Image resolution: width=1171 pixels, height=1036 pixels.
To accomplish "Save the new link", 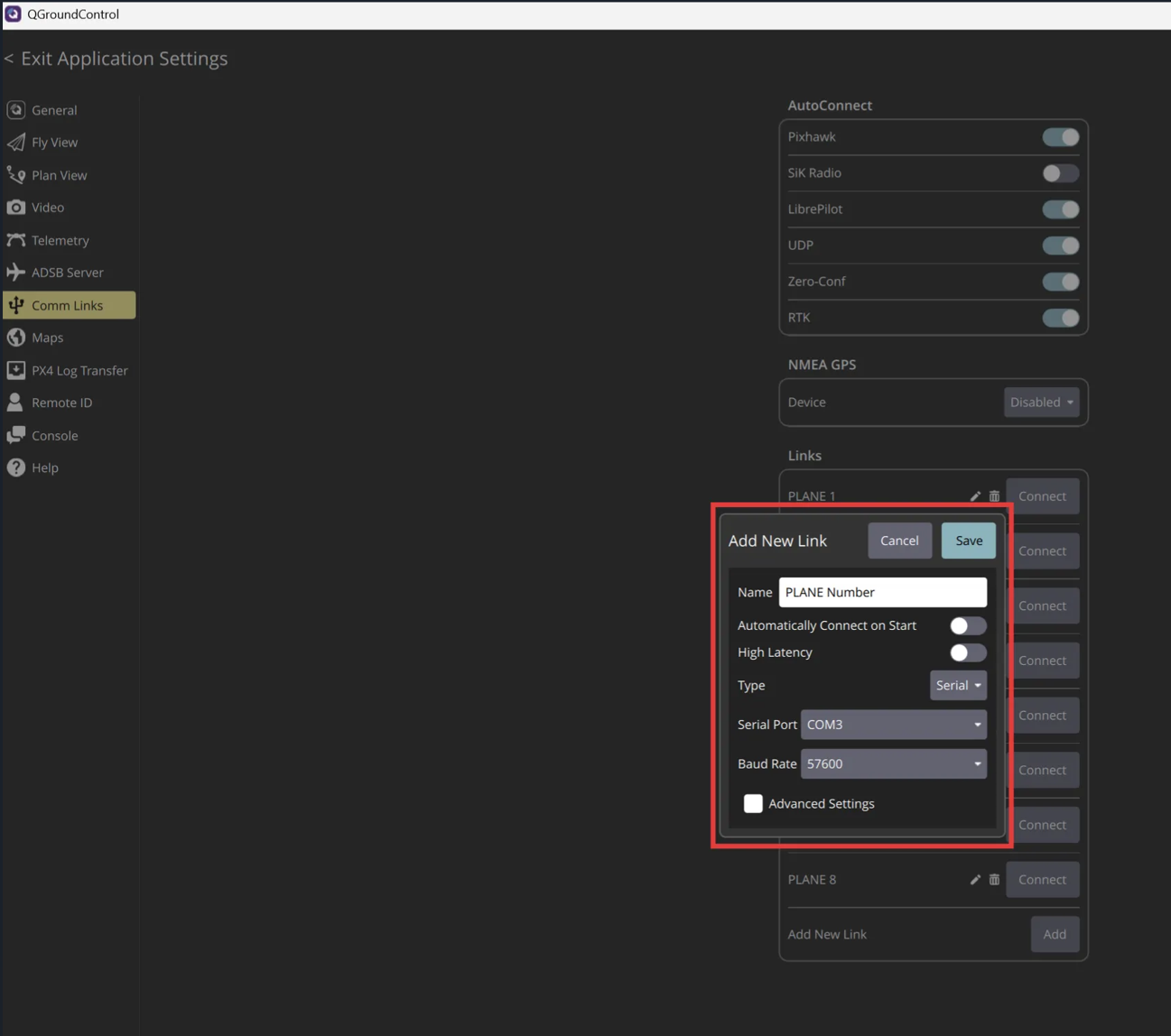I will point(968,541).
